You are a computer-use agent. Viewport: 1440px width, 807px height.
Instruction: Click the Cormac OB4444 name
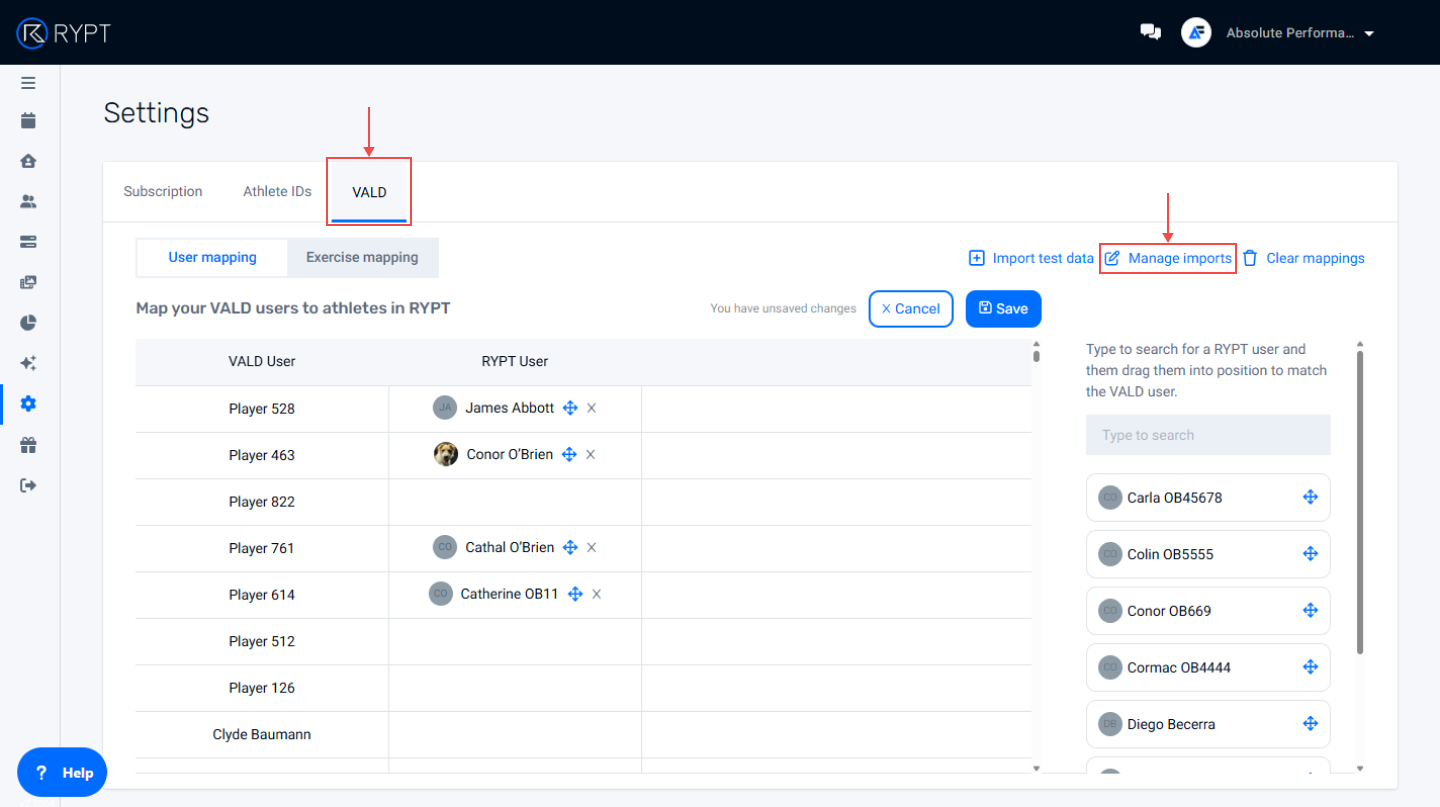(1179, 667)
